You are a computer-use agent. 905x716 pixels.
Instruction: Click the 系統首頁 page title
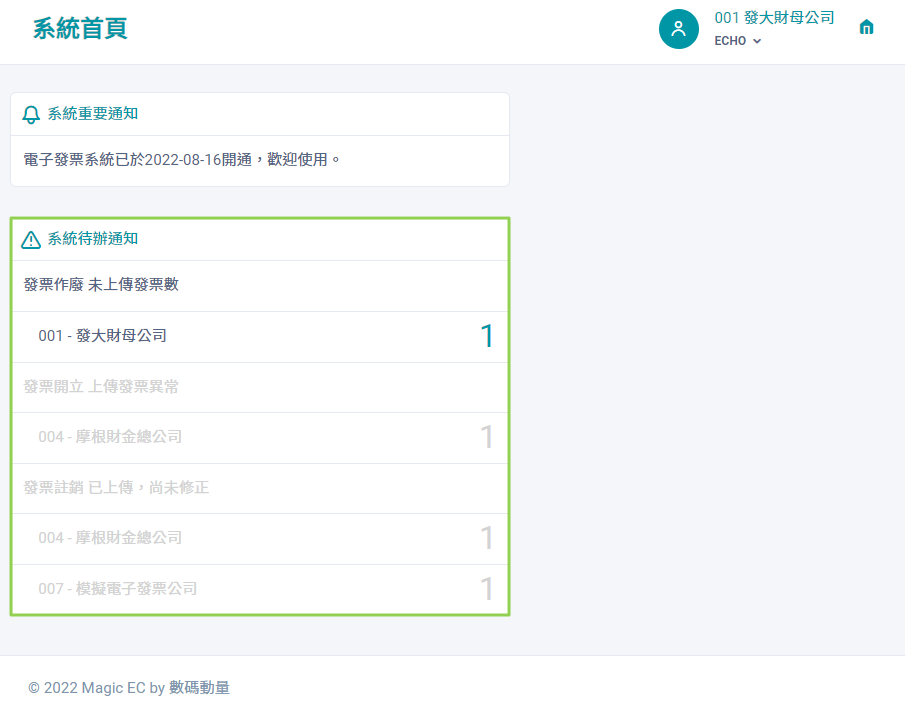pos(80,28)
